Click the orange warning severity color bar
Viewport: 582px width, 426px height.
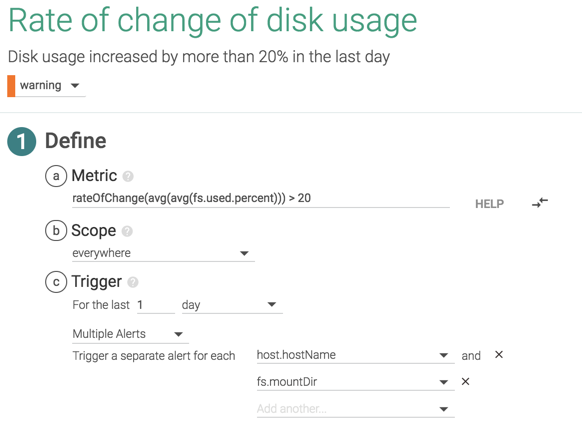click(x=11, y=86)
